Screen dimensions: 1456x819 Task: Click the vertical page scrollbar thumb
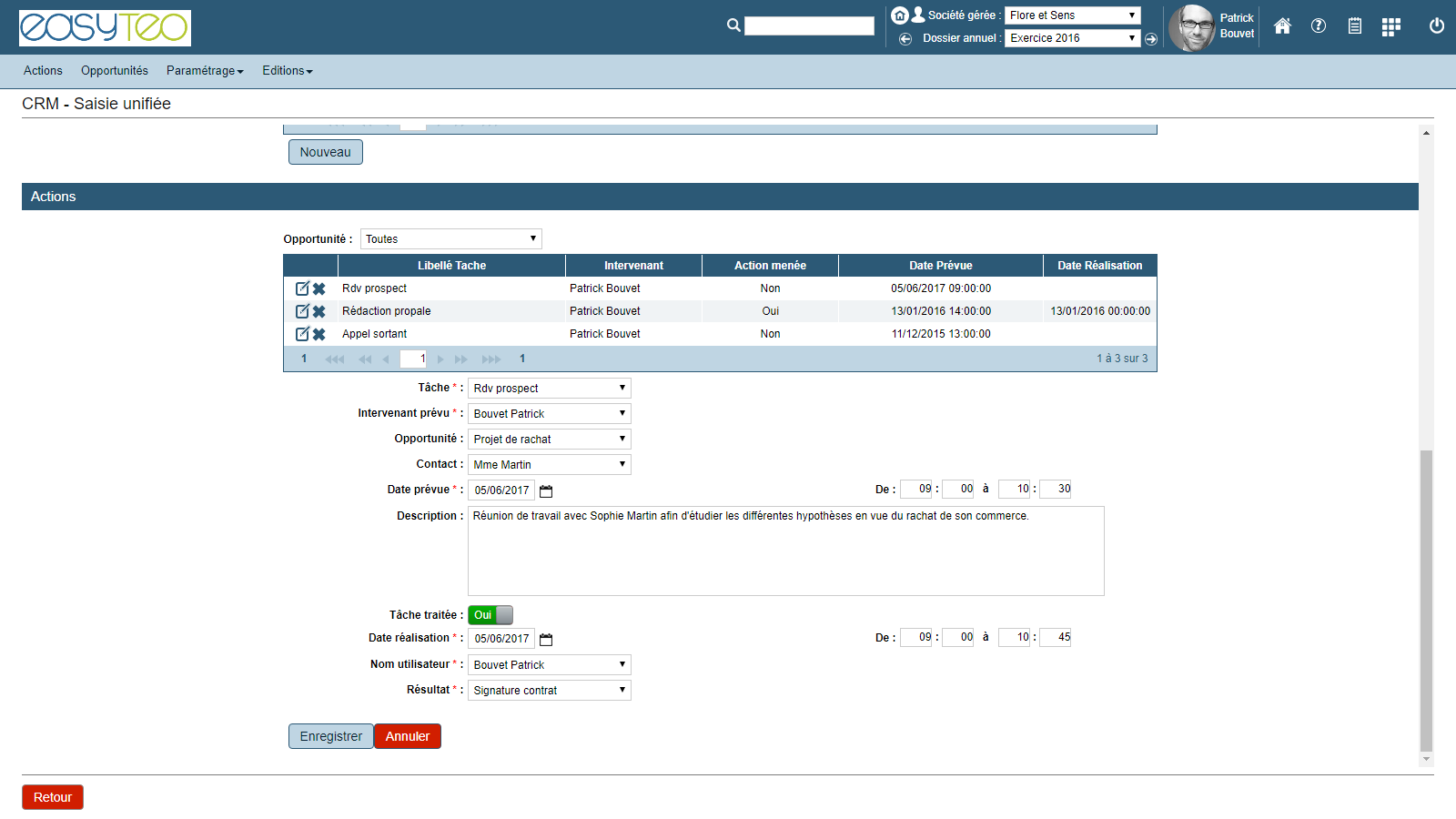1426,601
